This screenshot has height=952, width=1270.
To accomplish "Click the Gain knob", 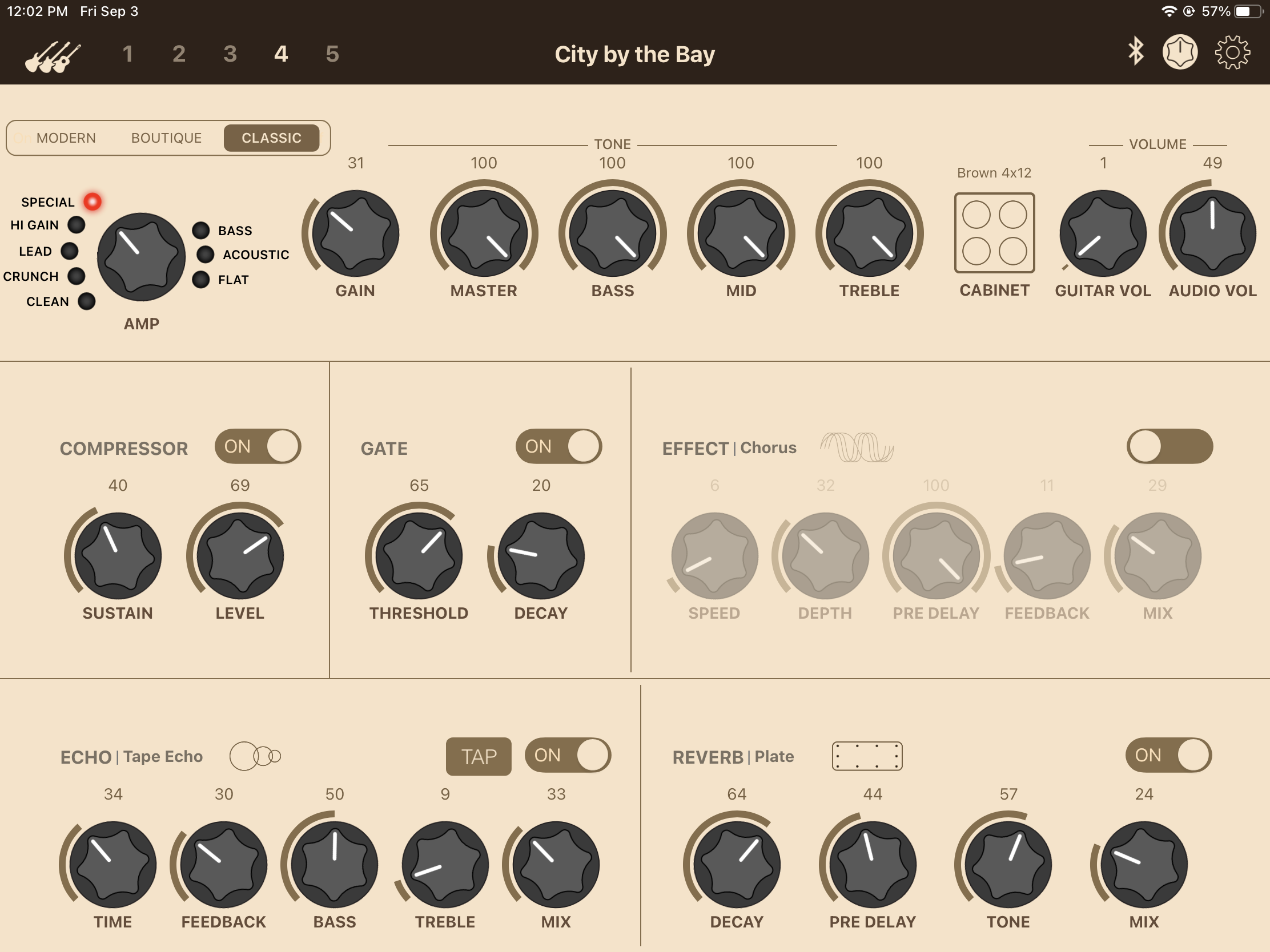I will [355, 233].
